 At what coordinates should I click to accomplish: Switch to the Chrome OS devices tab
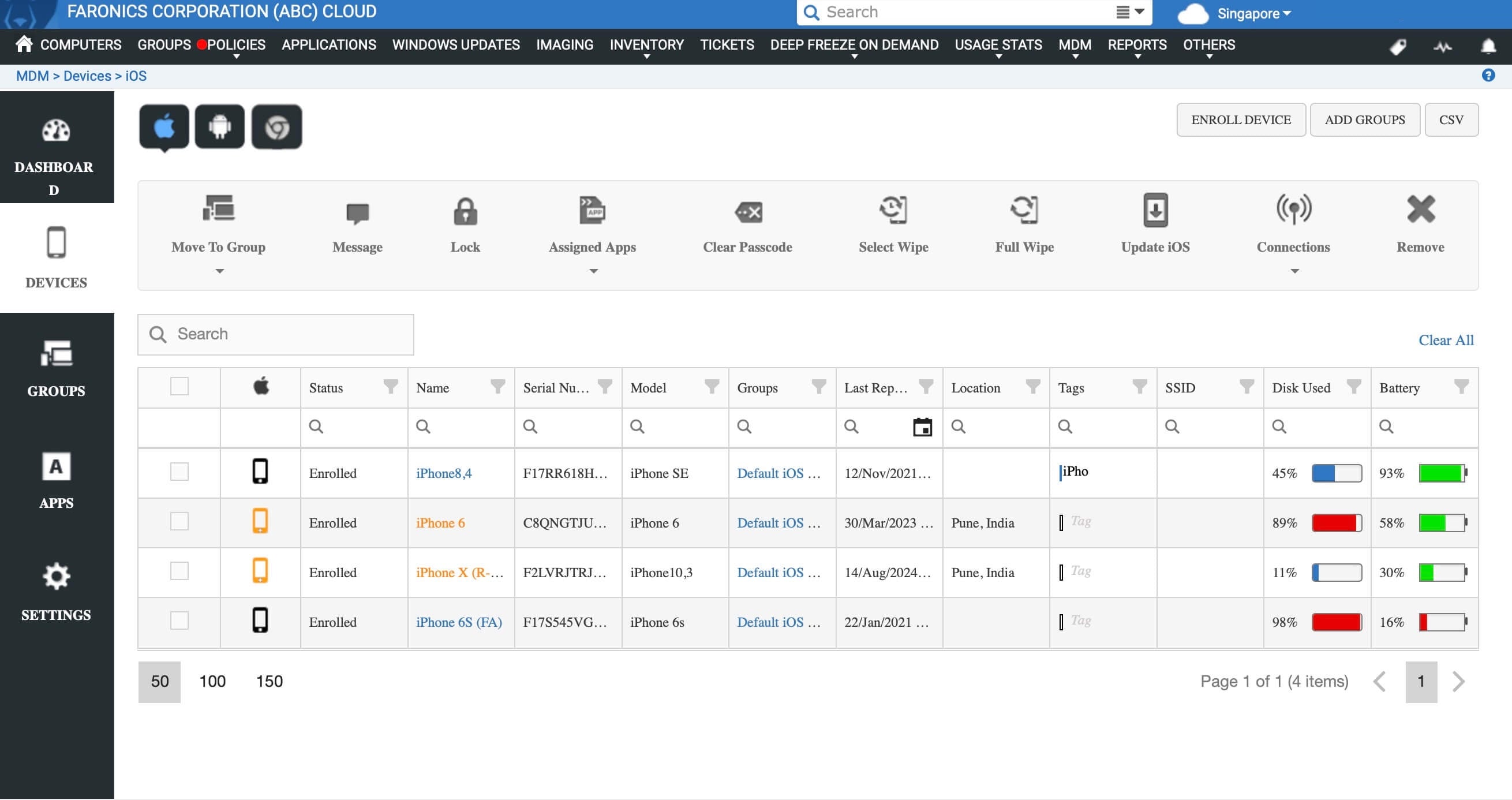(277, 127)
